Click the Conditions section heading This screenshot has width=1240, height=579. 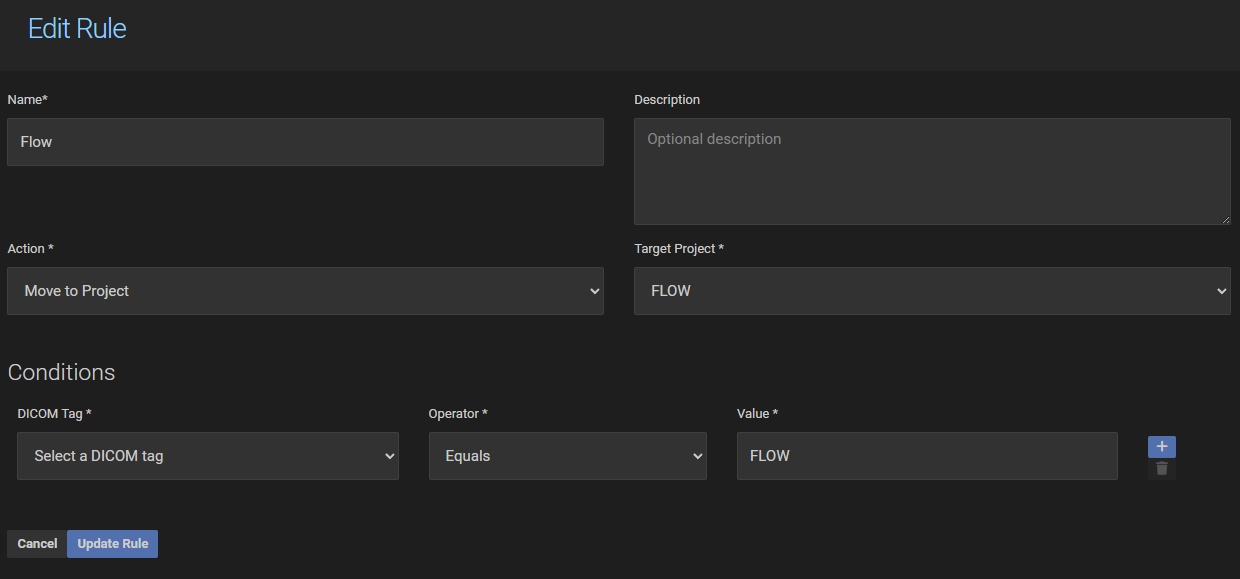[x=61, y=373]
